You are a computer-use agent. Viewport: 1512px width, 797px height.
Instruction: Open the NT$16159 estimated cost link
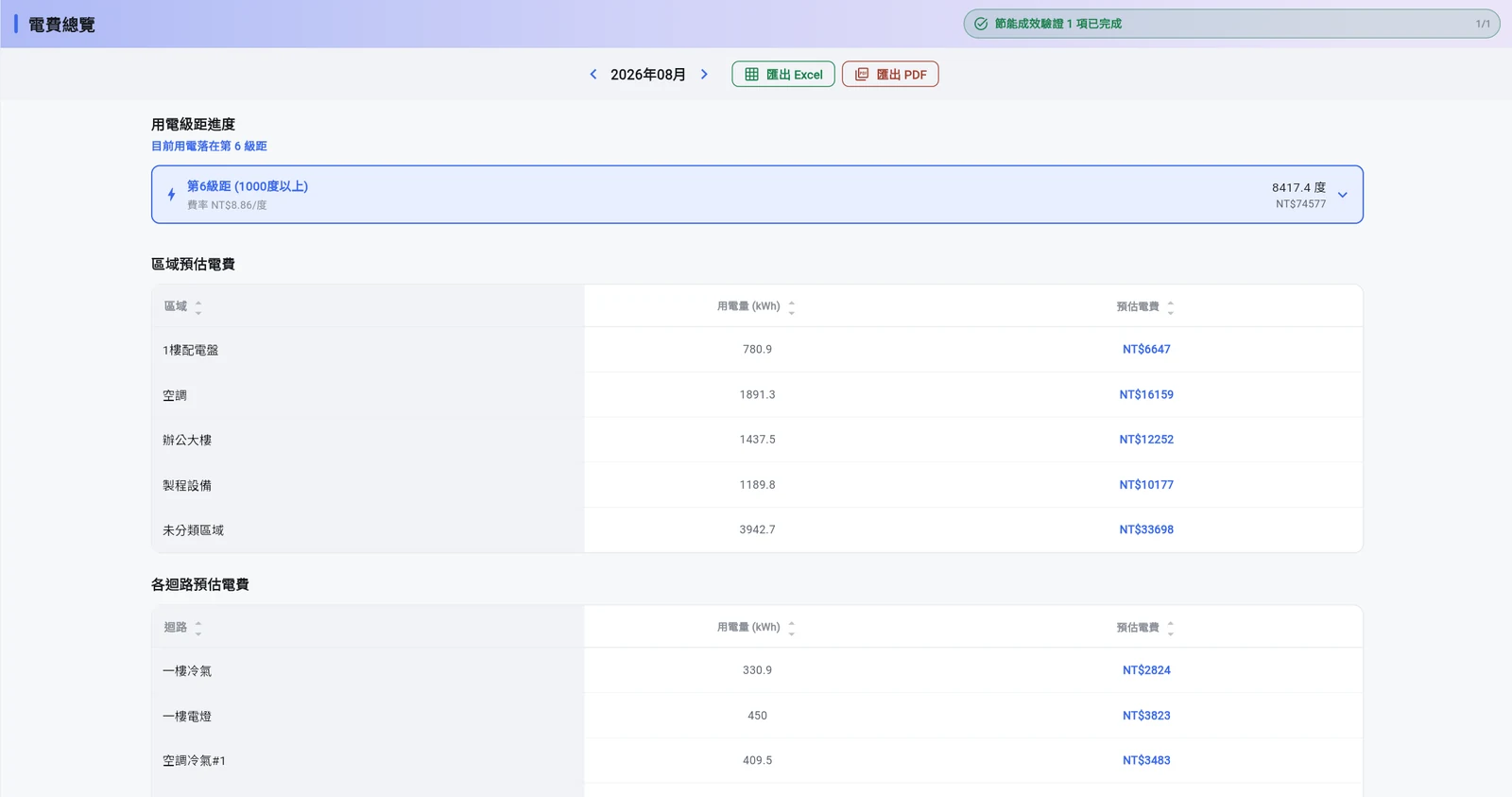point(1146,395)
